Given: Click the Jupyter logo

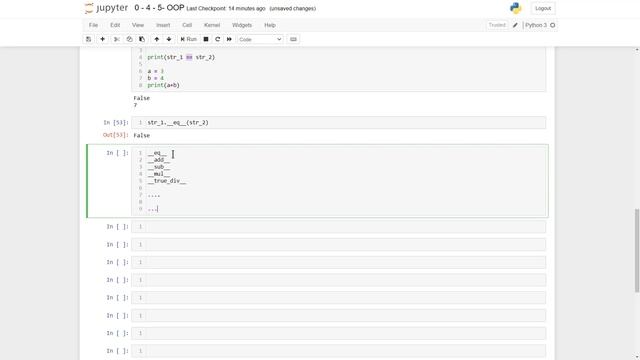Looking at the screenshot, I should click(x=106, y=8).
